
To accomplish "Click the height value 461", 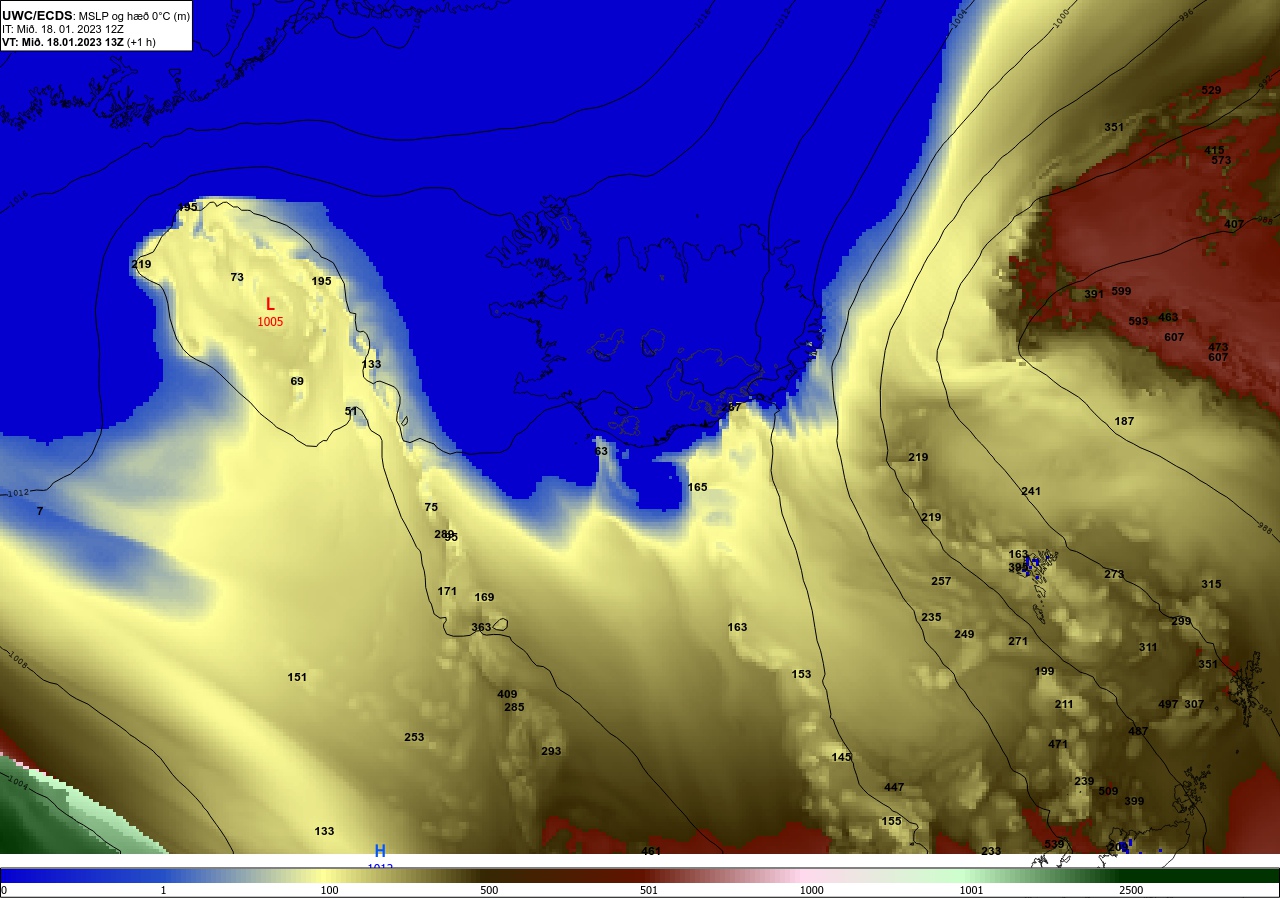I will (x=651, y=852).
